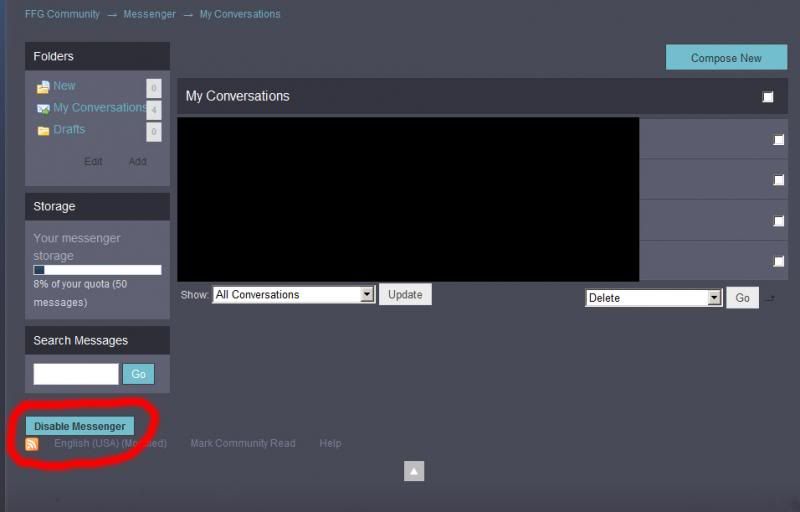Go to Messenger in the breadcrumb
Screen dimensions: 800x512
pos(149,14)
